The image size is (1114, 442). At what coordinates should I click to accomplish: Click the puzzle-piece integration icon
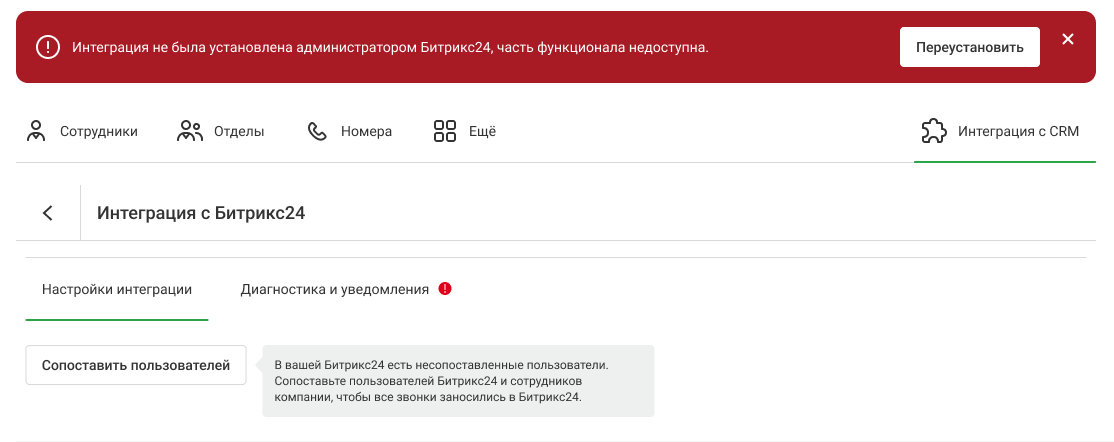click(x=933, y=131)
